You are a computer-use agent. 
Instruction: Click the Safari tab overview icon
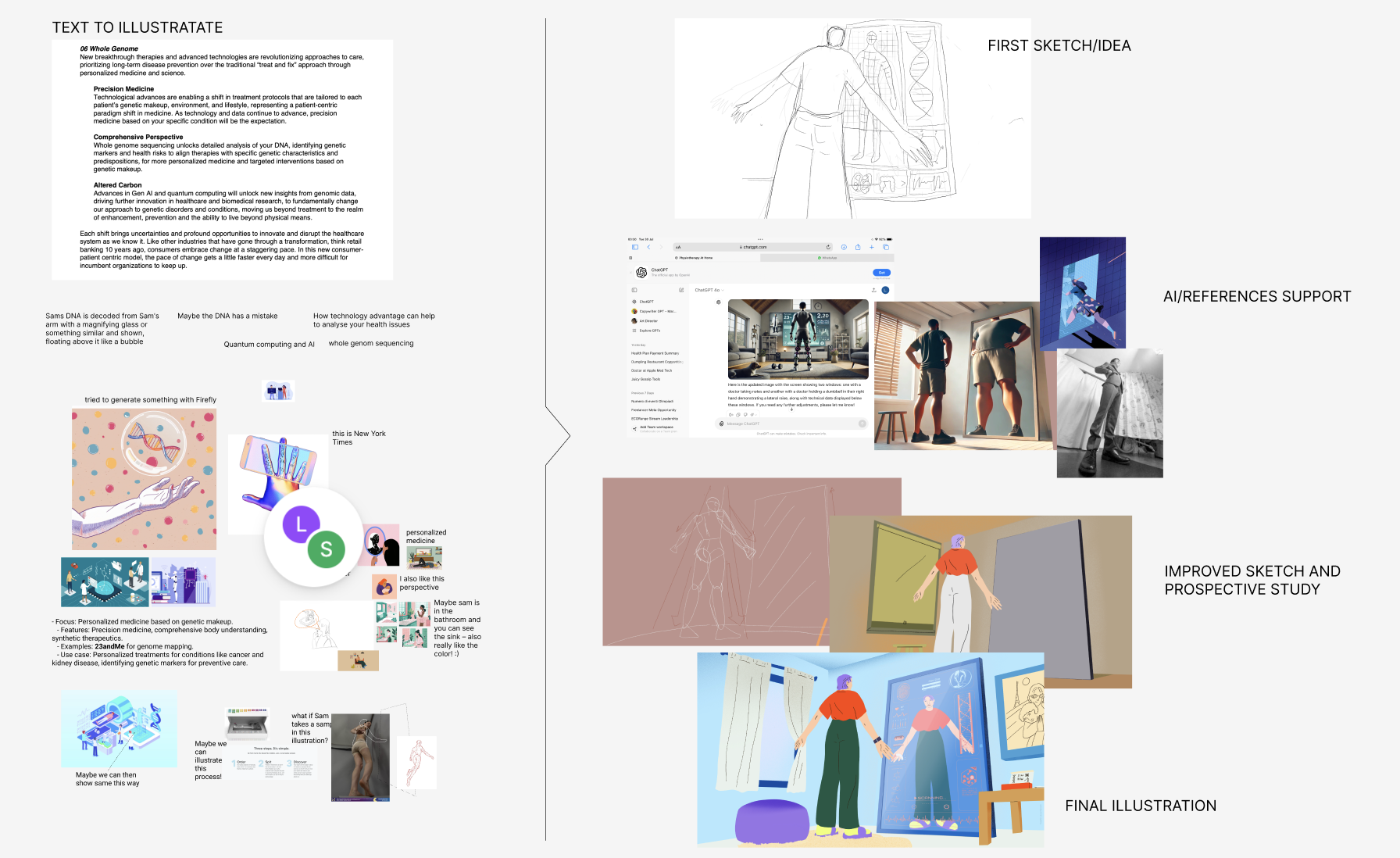tap(886, 247)
